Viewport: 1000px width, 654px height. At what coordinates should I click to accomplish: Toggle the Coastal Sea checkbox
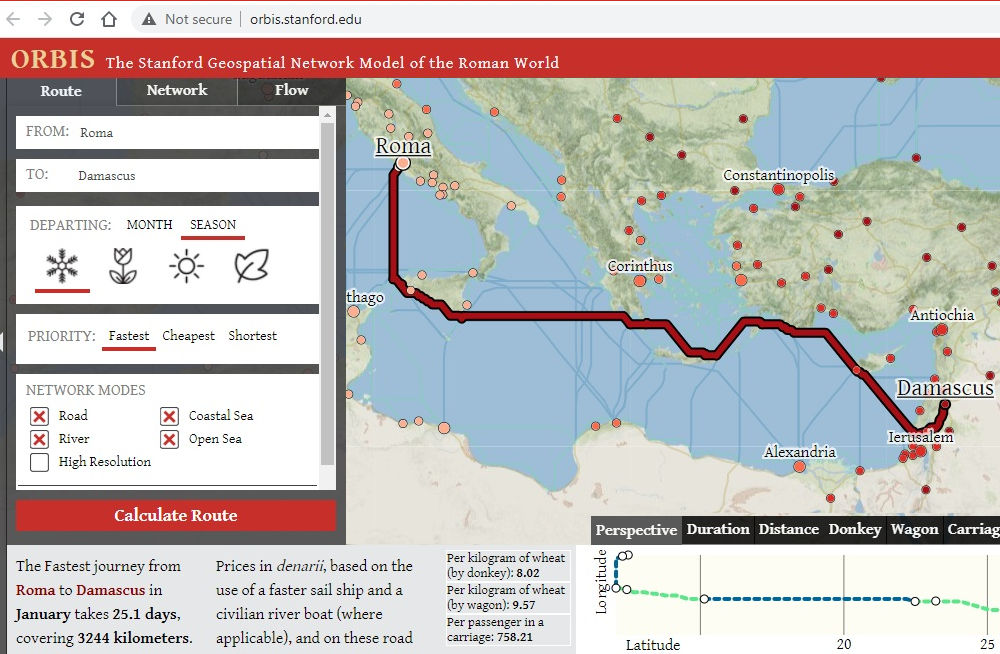170,417
